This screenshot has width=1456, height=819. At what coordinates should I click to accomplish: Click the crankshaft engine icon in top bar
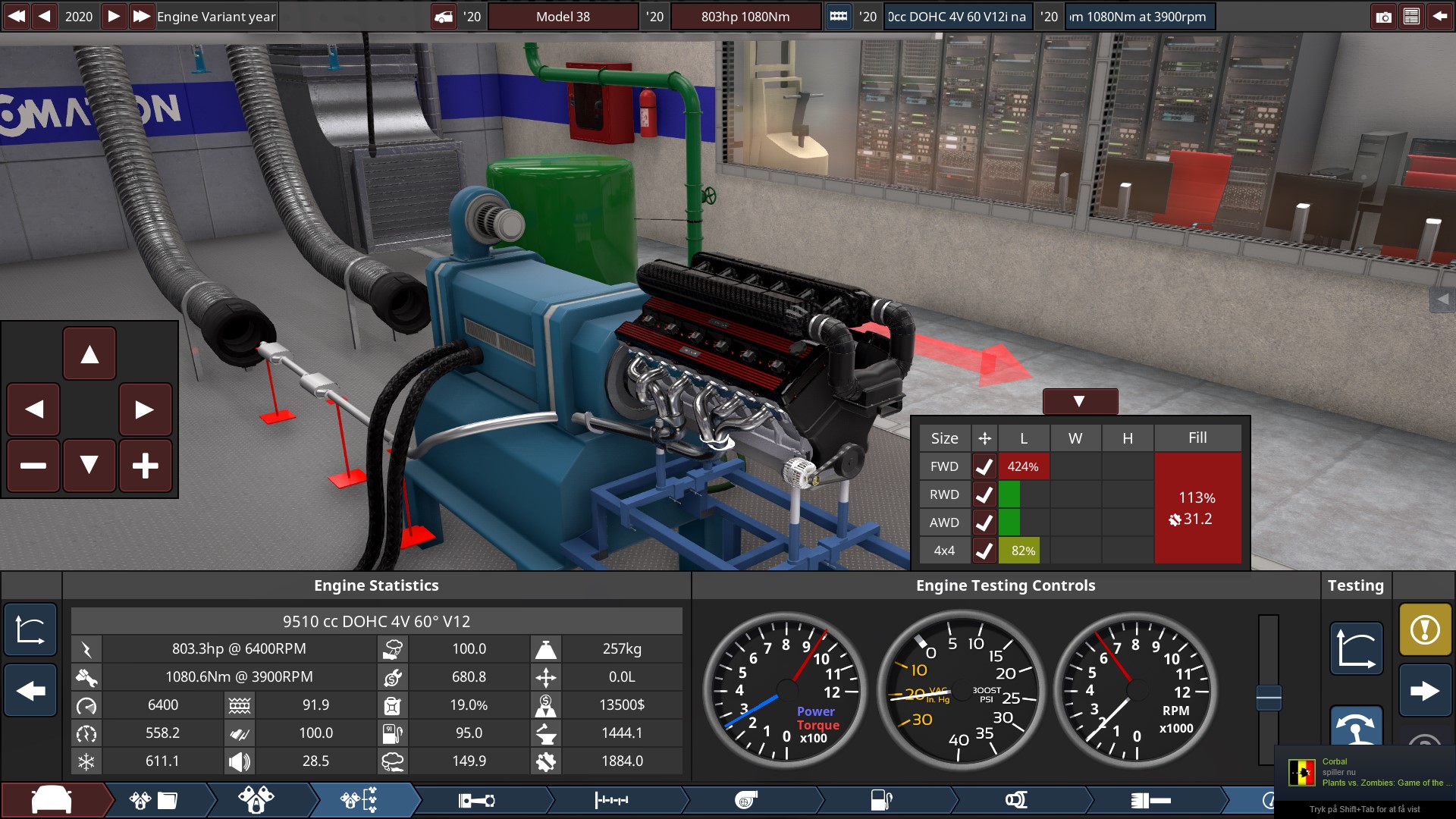click(839, 16)
